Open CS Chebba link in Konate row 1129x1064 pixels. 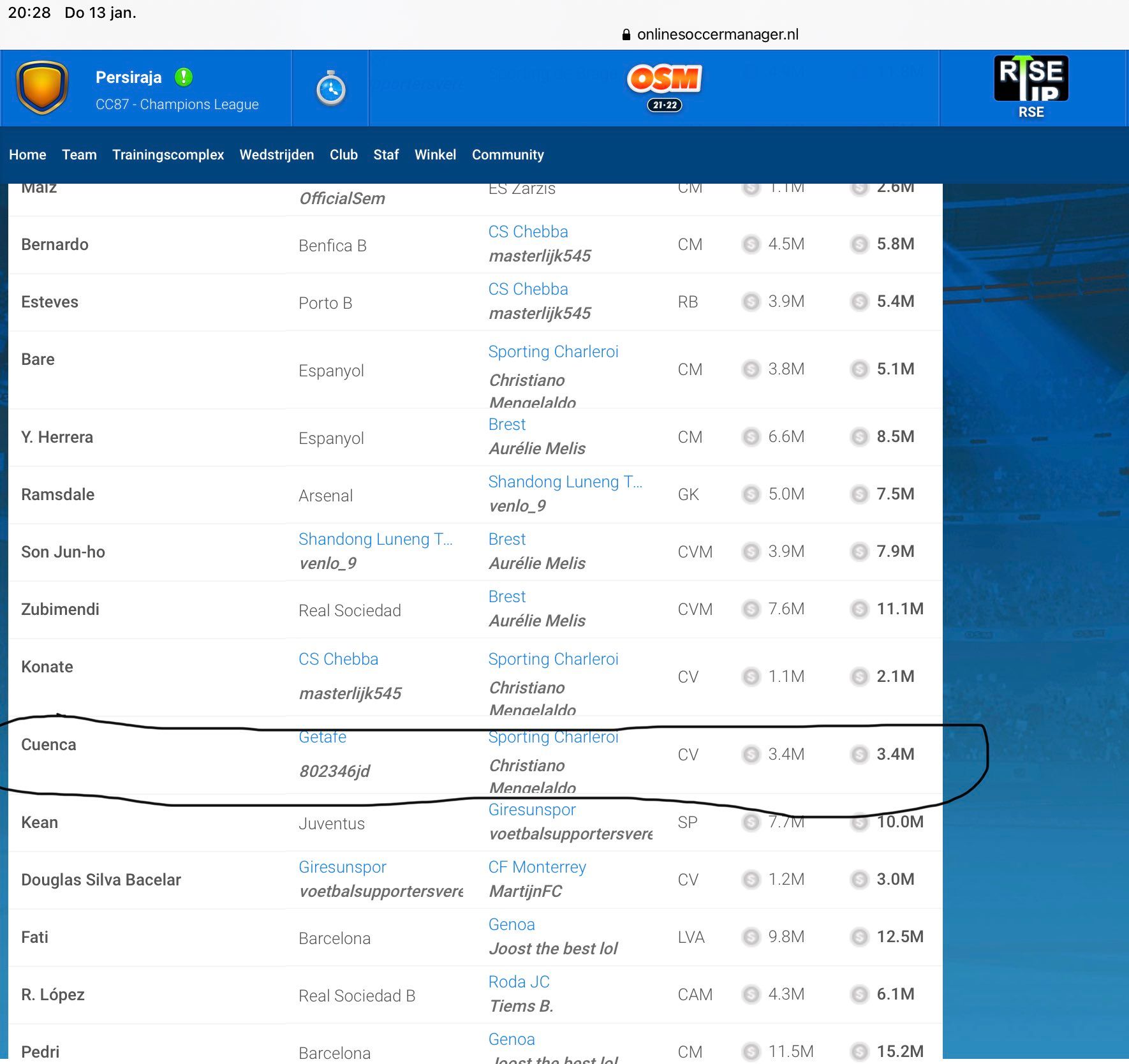point(339,659)
